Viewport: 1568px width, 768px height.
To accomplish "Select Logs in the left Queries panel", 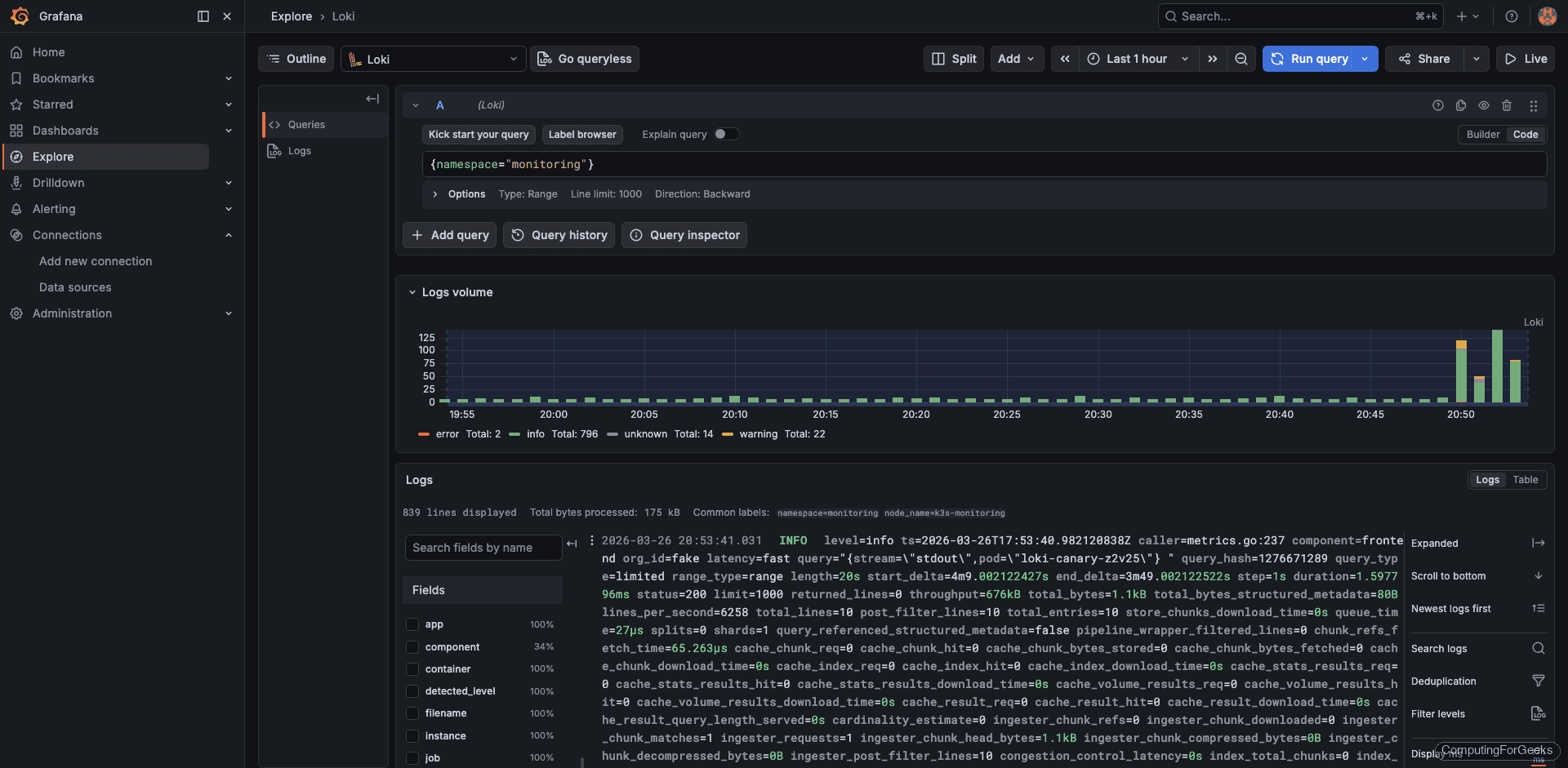I will click(298, 150).
